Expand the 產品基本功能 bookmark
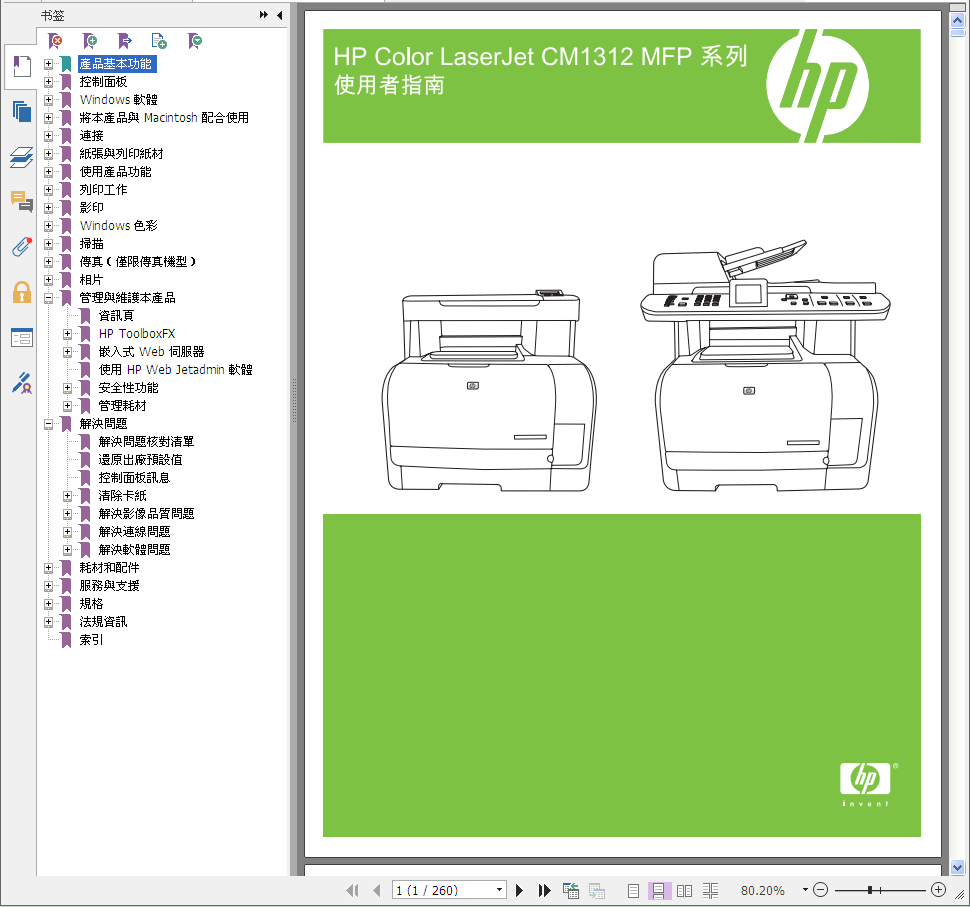This screenshot has width=970, height=907. [x=48, y=64]
